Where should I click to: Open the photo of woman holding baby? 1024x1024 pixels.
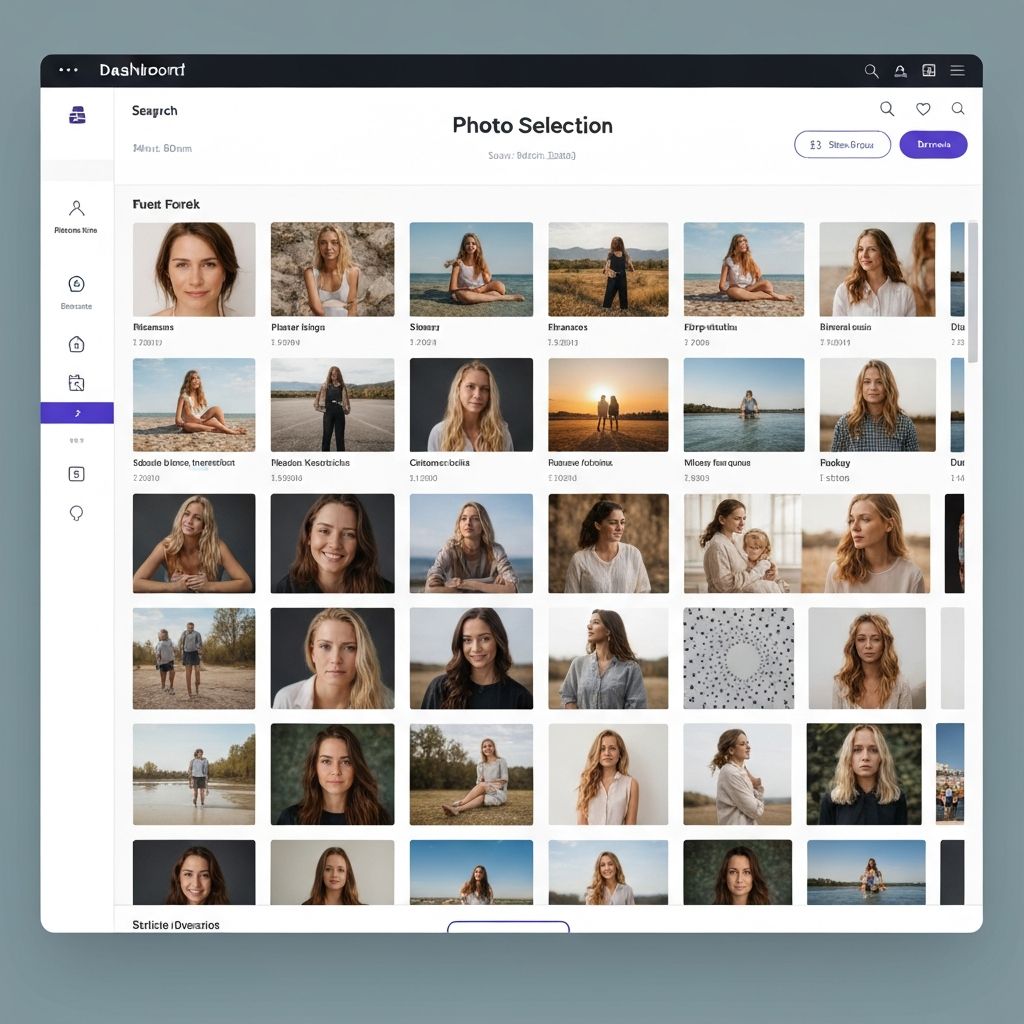click(742, 543)
